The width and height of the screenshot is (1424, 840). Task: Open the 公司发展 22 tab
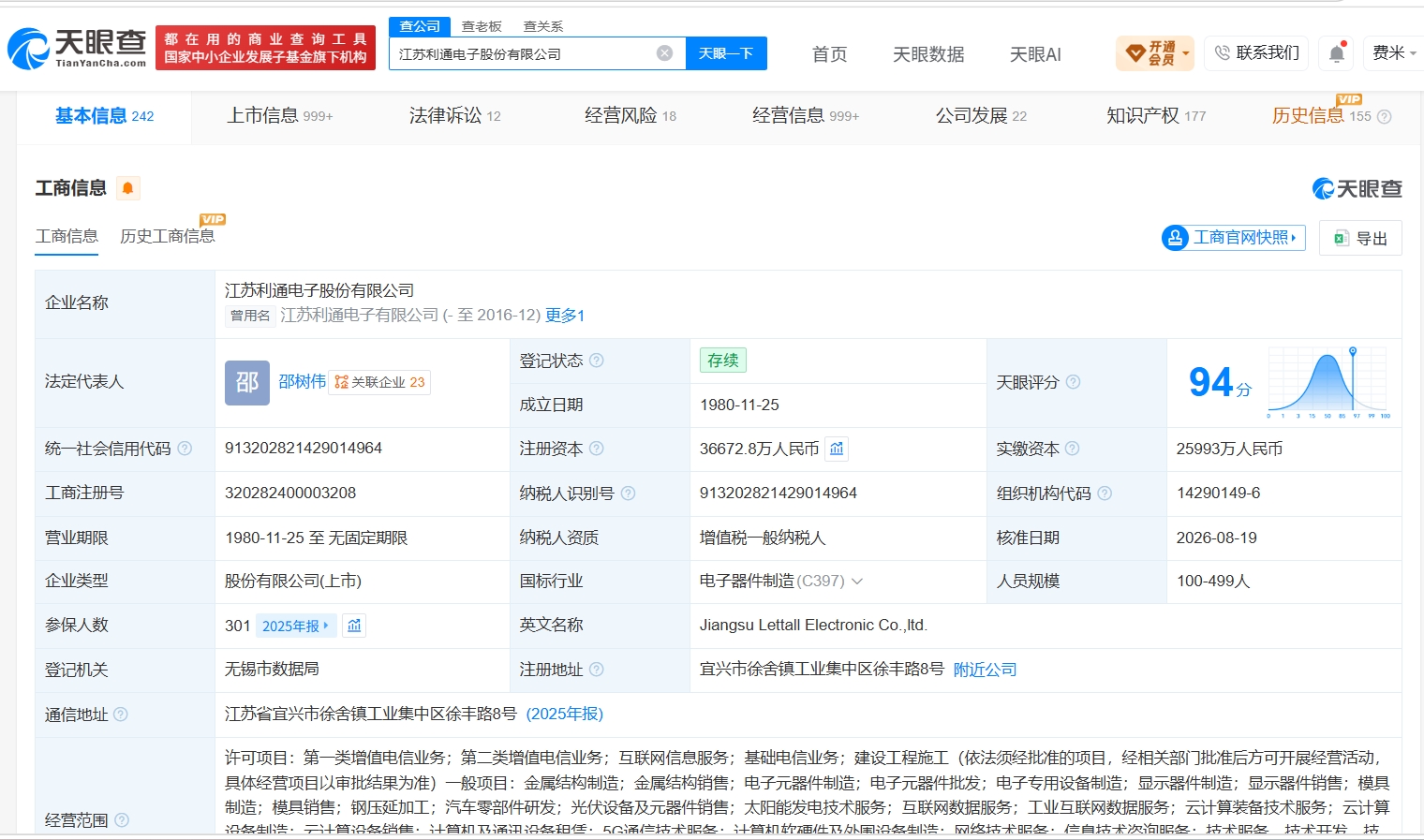[981, 116]
